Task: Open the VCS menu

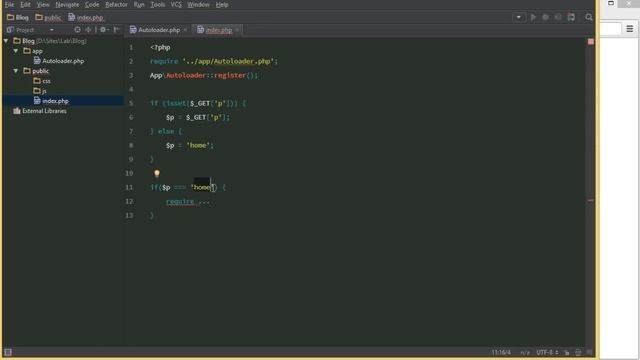Action: click(x=176, y=4)
